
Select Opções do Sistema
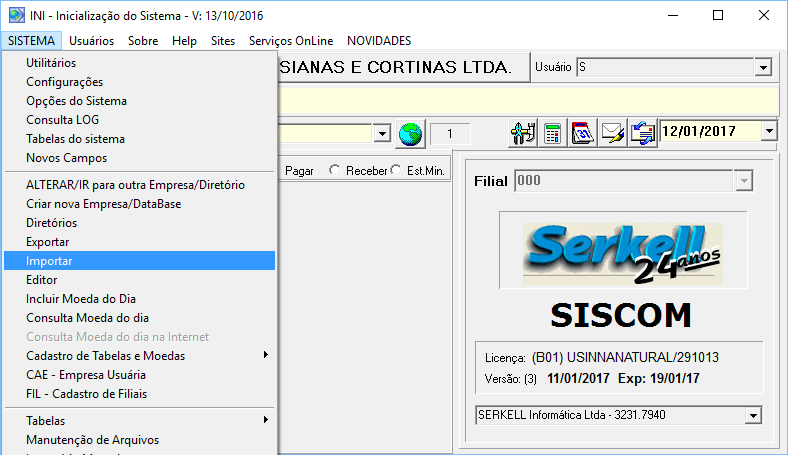140,101
